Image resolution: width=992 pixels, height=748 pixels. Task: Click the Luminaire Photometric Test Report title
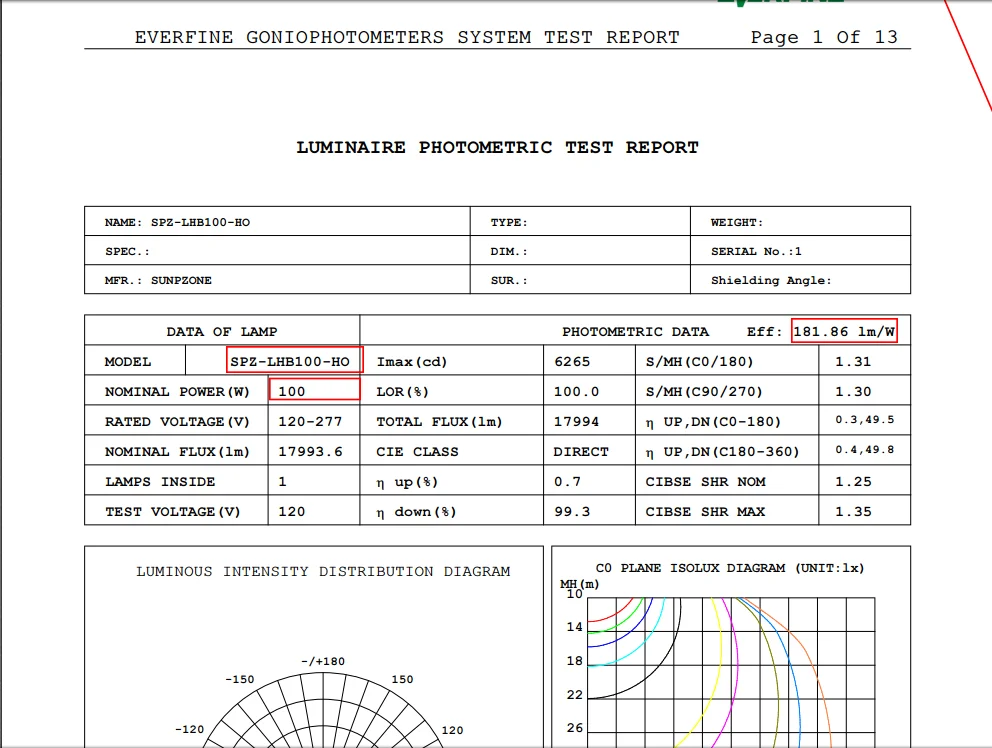(497, 147)
